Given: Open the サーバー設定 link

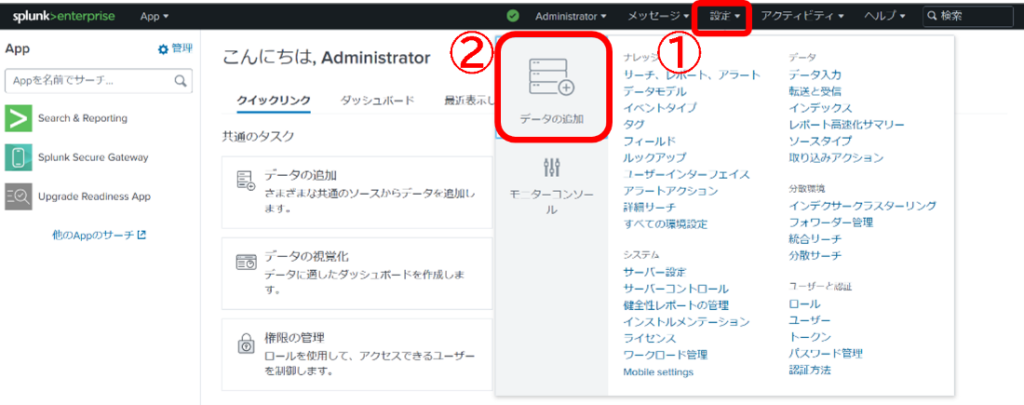Looking at the screenshot, I should coord(655,272).
